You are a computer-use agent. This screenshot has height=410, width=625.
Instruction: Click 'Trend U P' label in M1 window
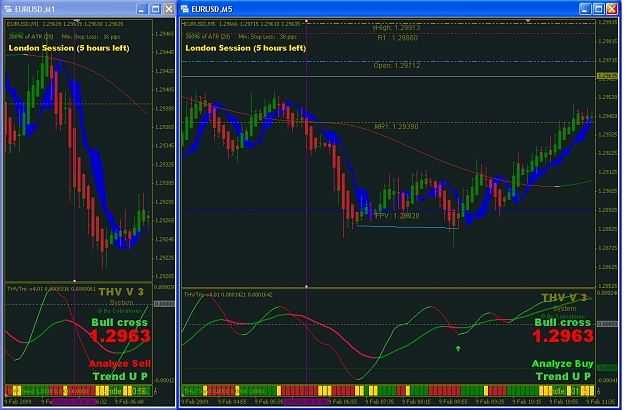[120, 377]
